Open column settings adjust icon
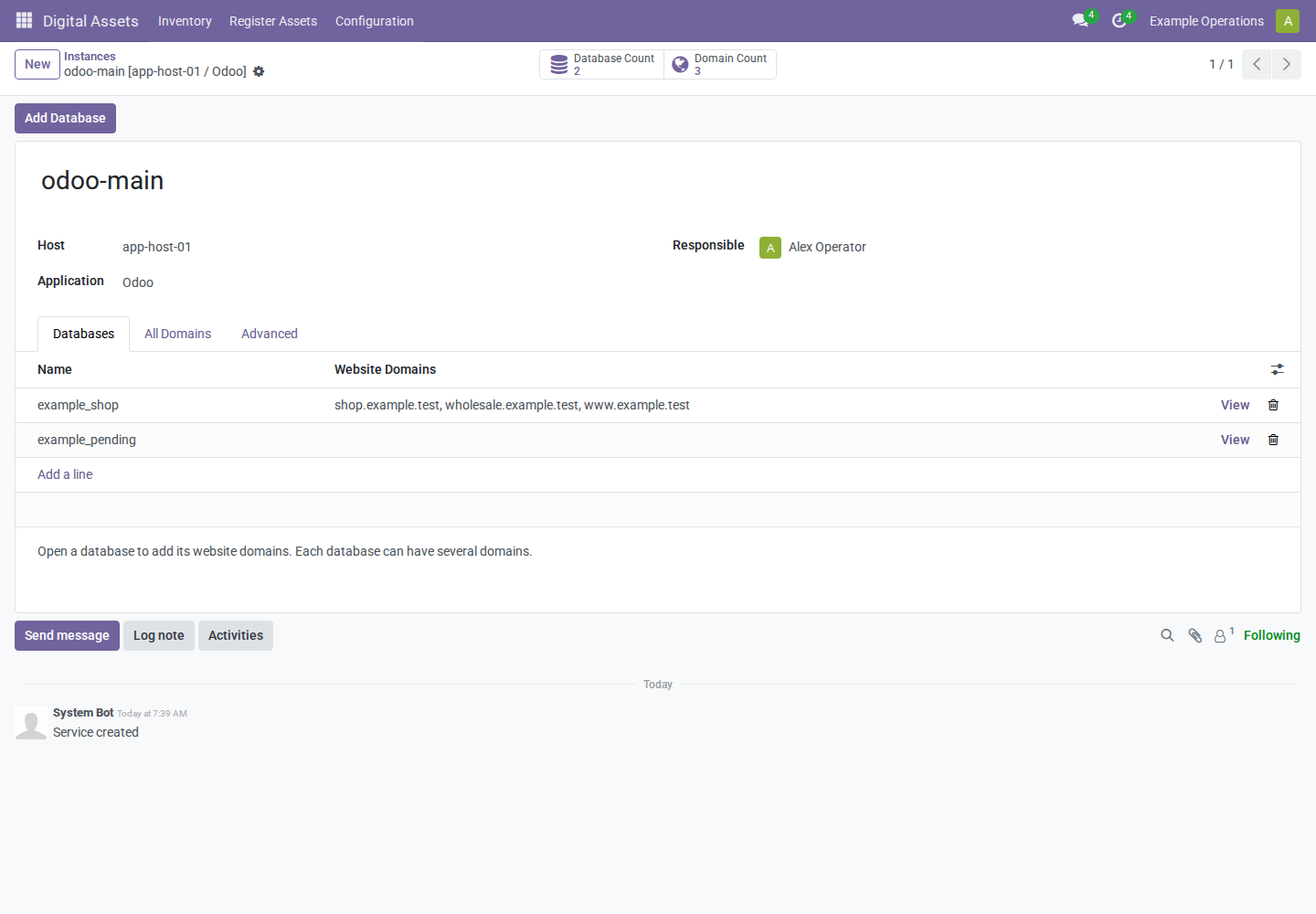1316x914 pixels. pyautogui.click(x=1278, y=369)
